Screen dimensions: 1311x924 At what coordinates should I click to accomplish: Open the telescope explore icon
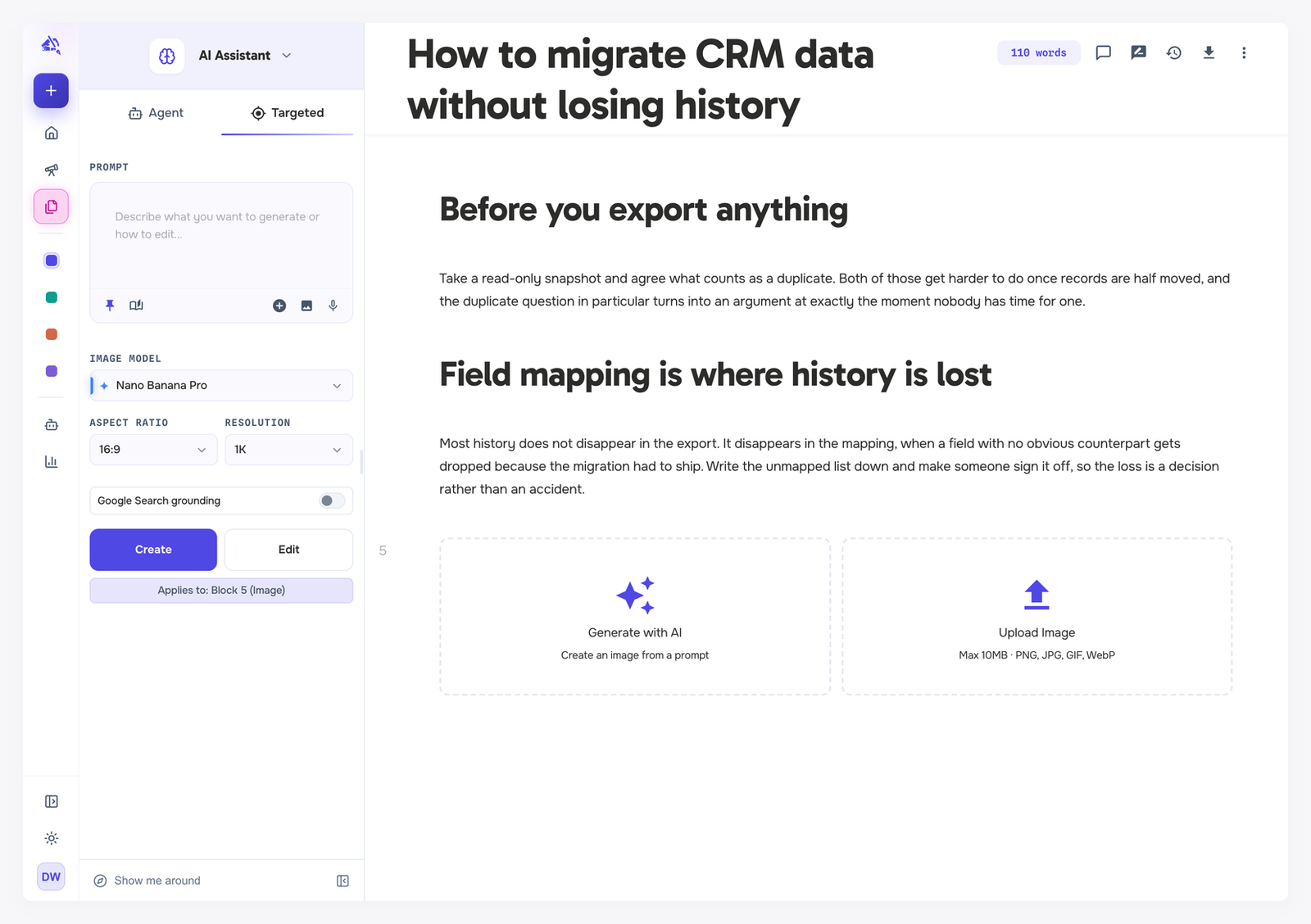pyautogui.click(x=51, y=170)
